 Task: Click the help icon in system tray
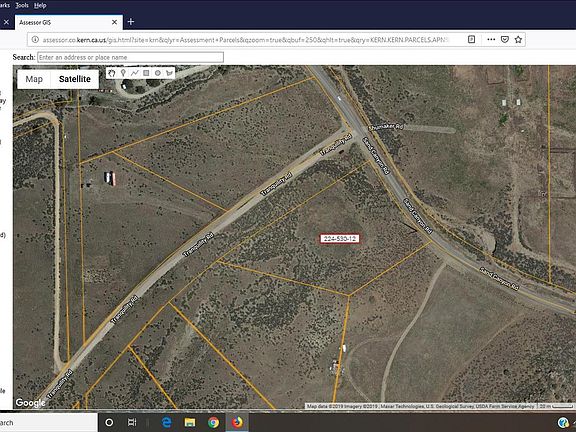point(562,422)
